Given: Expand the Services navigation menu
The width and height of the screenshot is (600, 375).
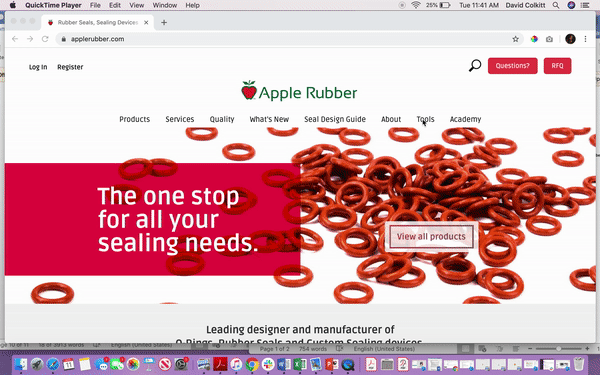Looking at the screenshot, I should click(179, 119).
